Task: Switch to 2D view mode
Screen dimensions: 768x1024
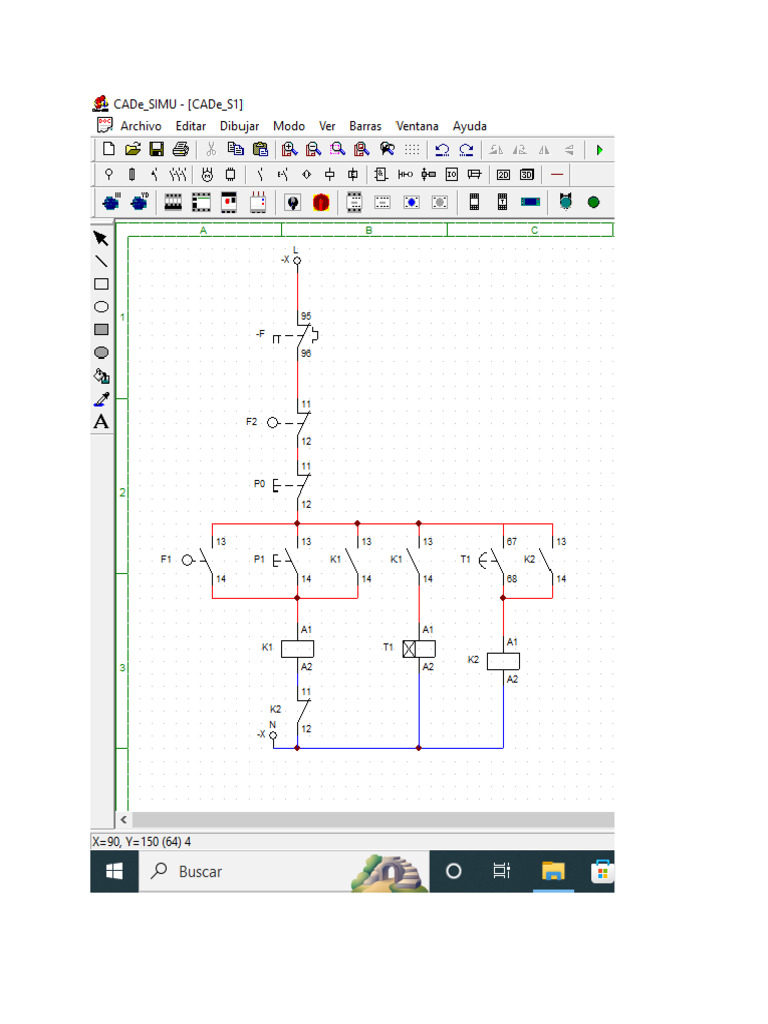Action: pos(504,175)
